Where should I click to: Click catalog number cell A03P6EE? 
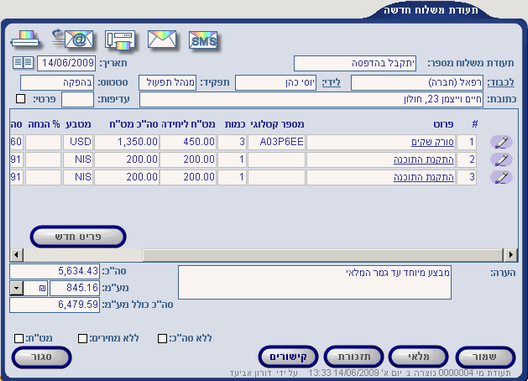click(277, 142)
